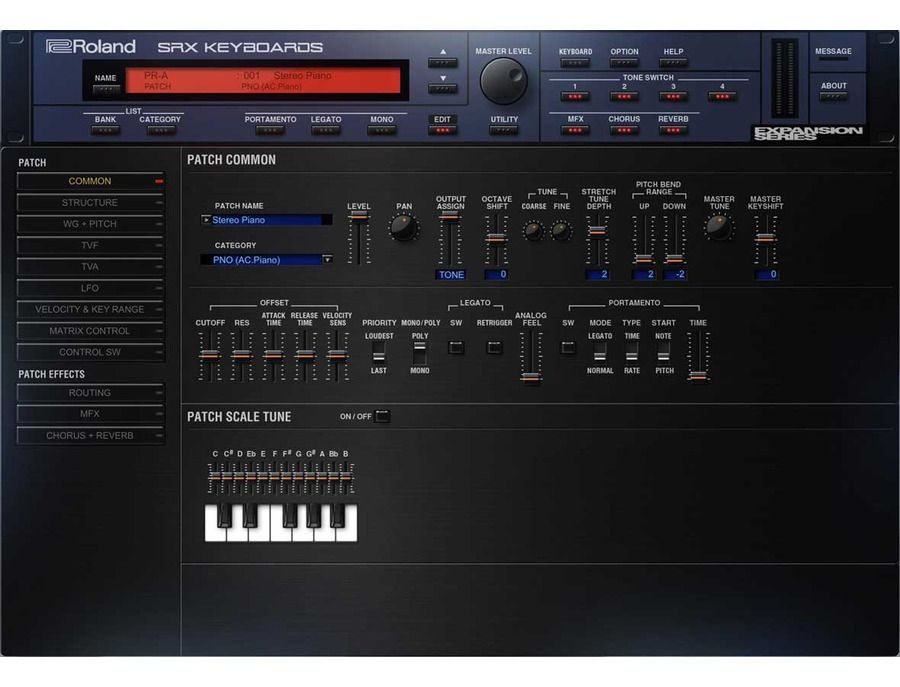Open the CATEGORY list

click(161, 130)
